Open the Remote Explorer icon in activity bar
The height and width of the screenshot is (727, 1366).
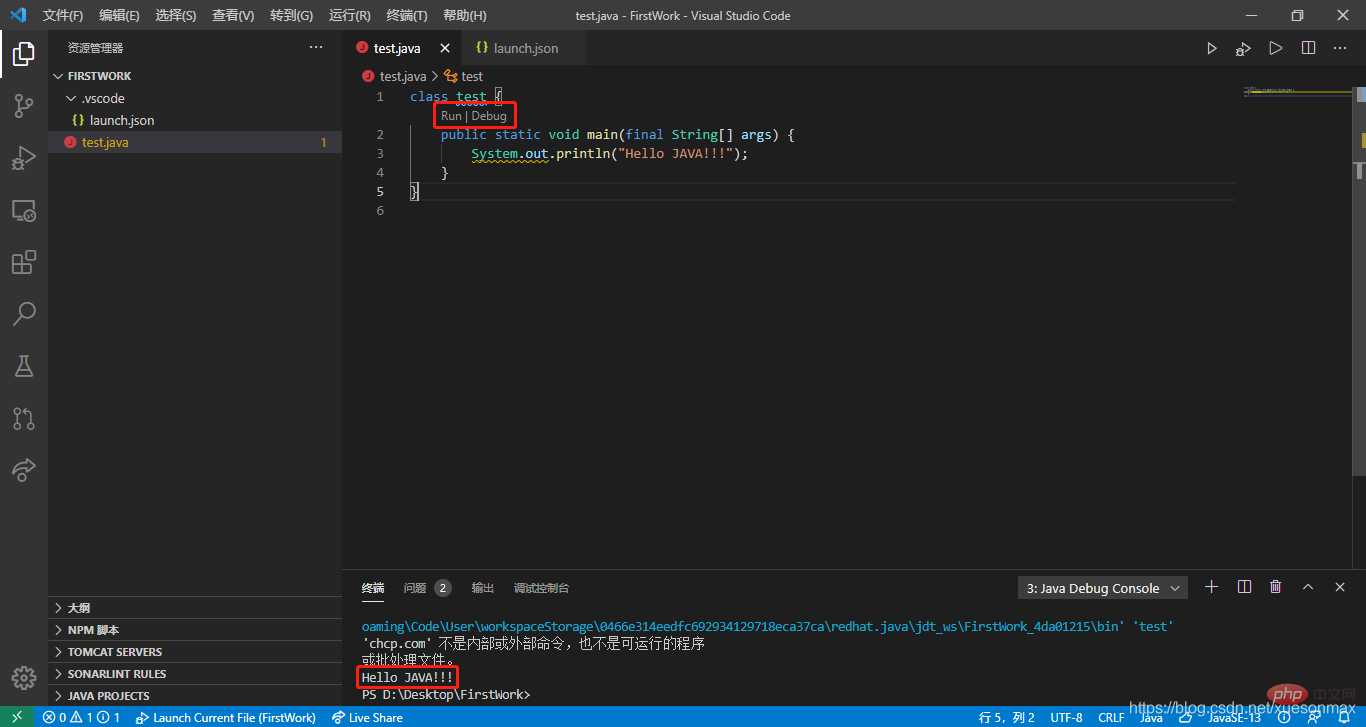click(24, 210)
